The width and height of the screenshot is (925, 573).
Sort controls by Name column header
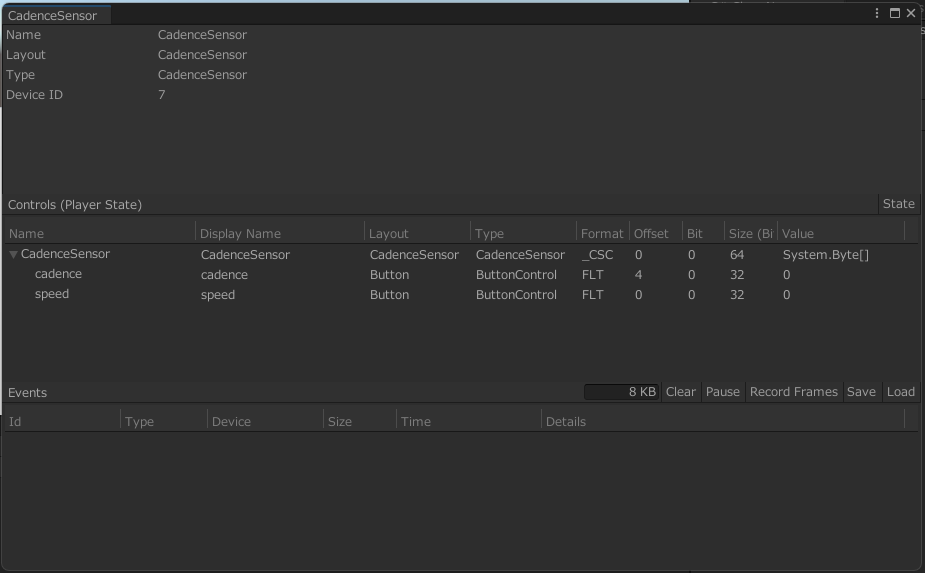point(100,234)
